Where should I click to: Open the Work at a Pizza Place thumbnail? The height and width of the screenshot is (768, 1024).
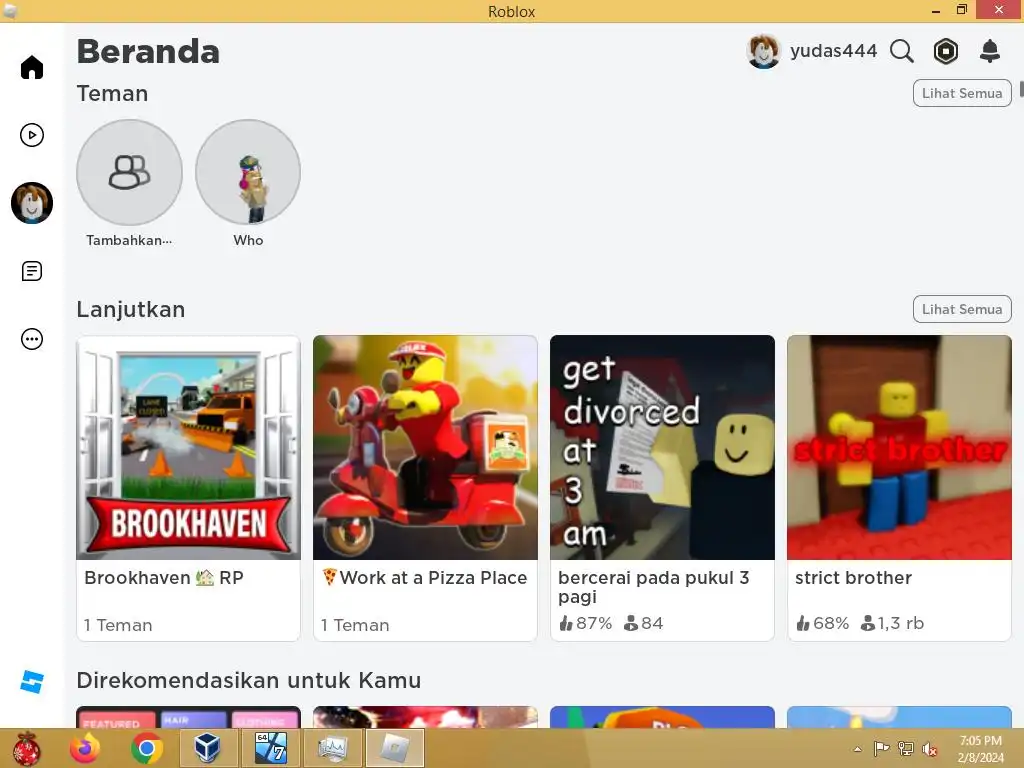[x=425, y=447]
